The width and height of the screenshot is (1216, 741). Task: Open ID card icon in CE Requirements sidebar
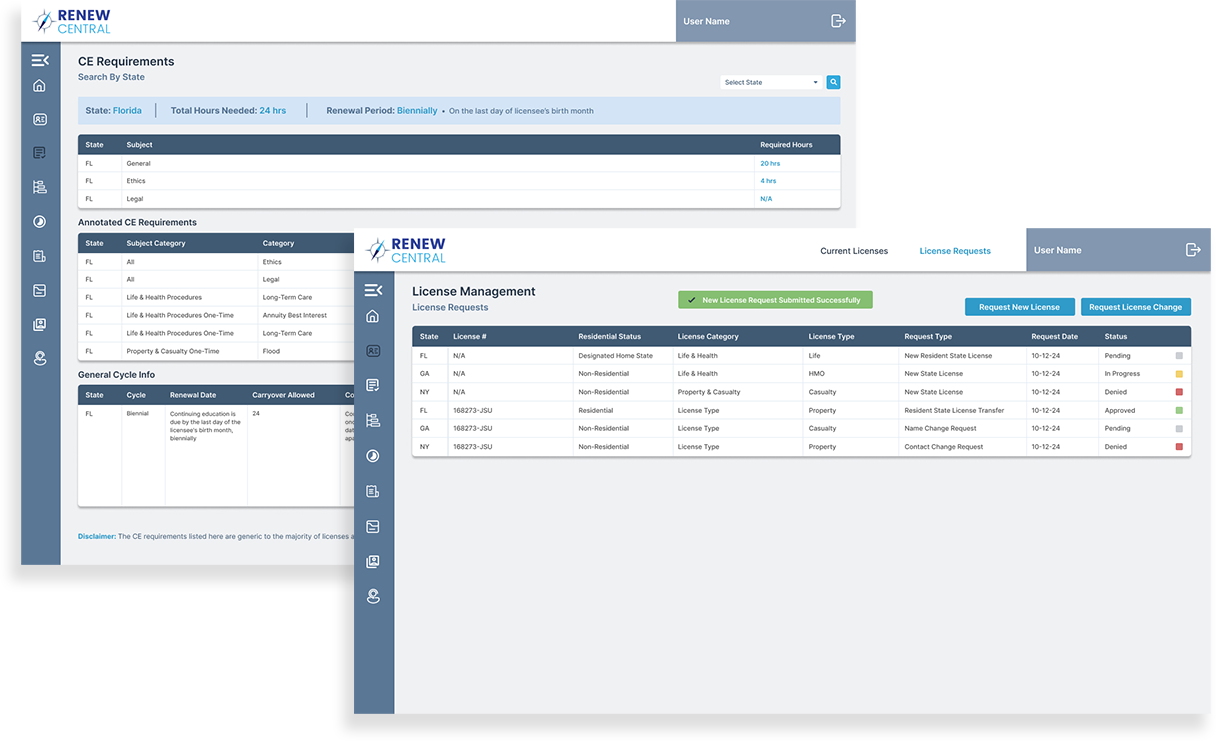click(x=40, y=119)
